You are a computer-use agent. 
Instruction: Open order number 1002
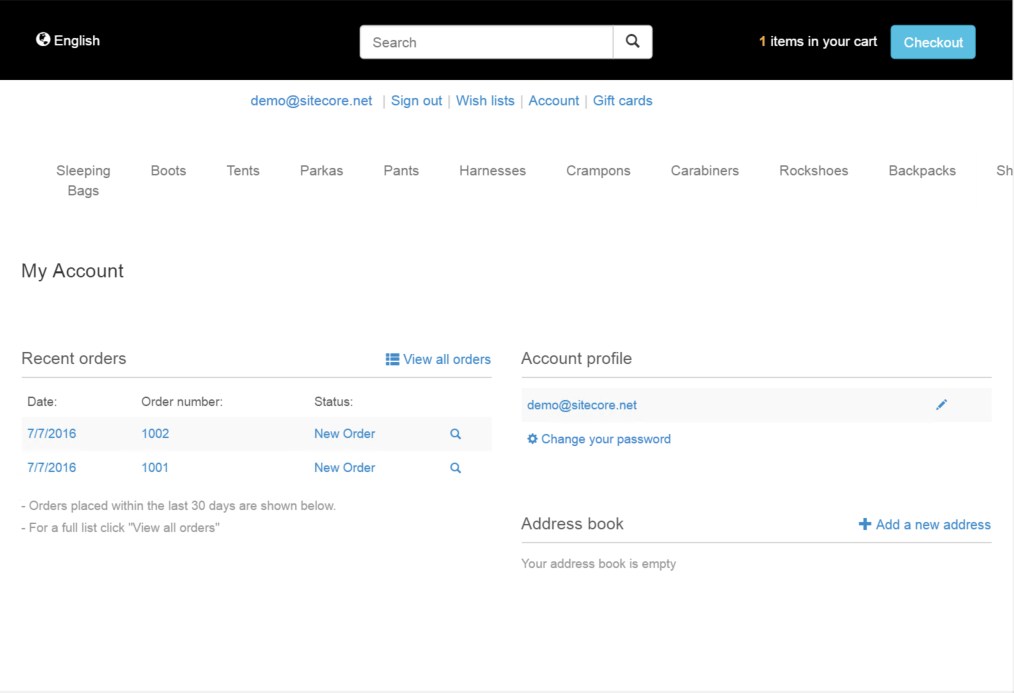coord(155,434)
